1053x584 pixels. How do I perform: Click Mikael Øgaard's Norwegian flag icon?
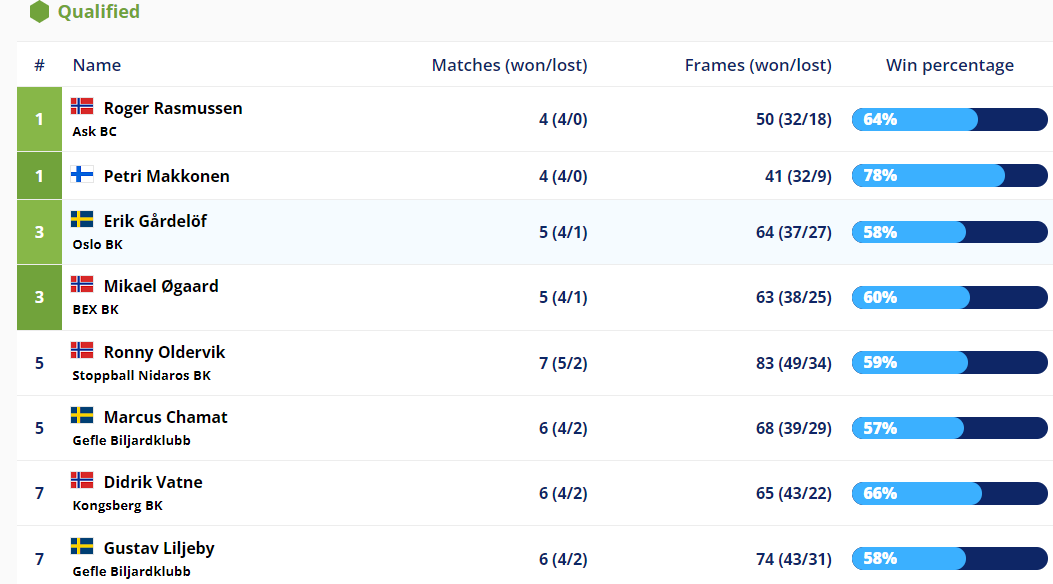click(x=82, y=285)
